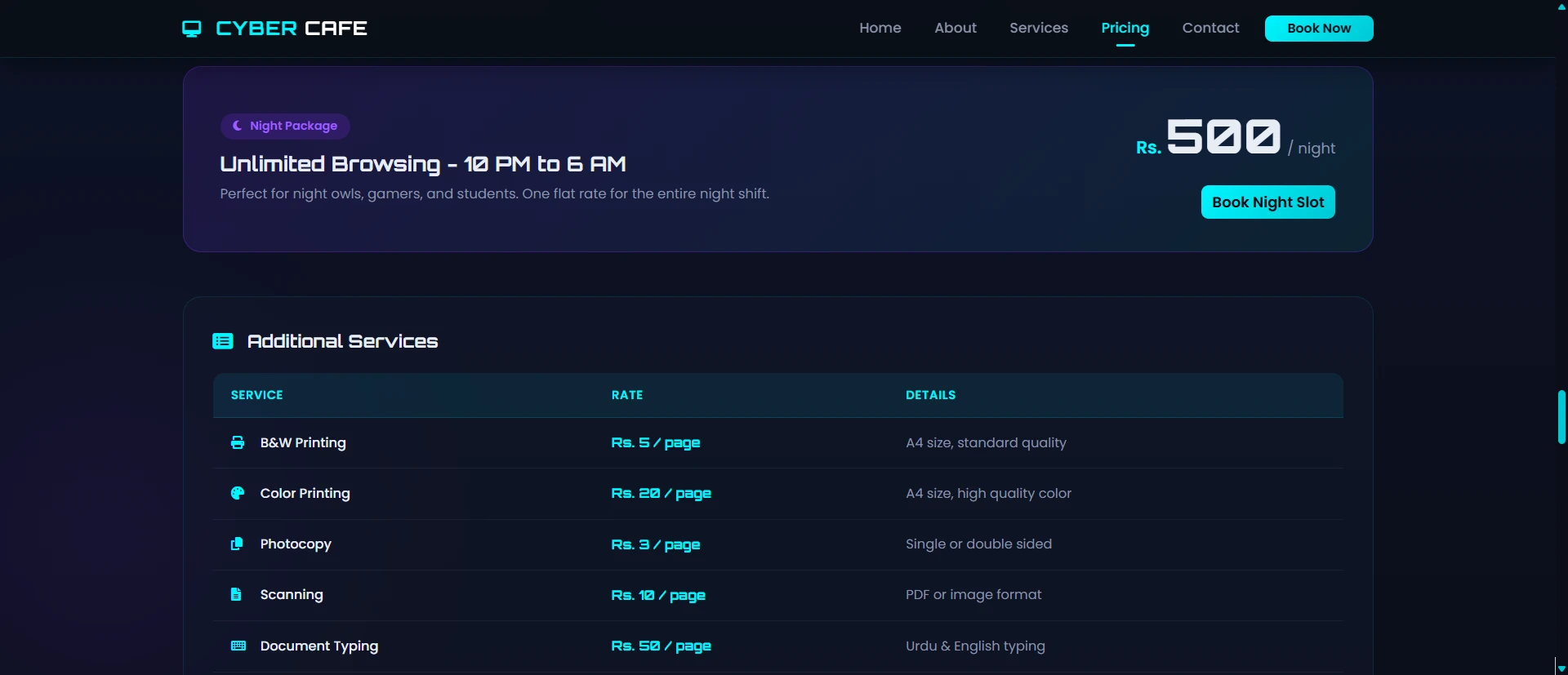
Task: Click the B&W Printing service name
Action: click(x=303, y=442)
